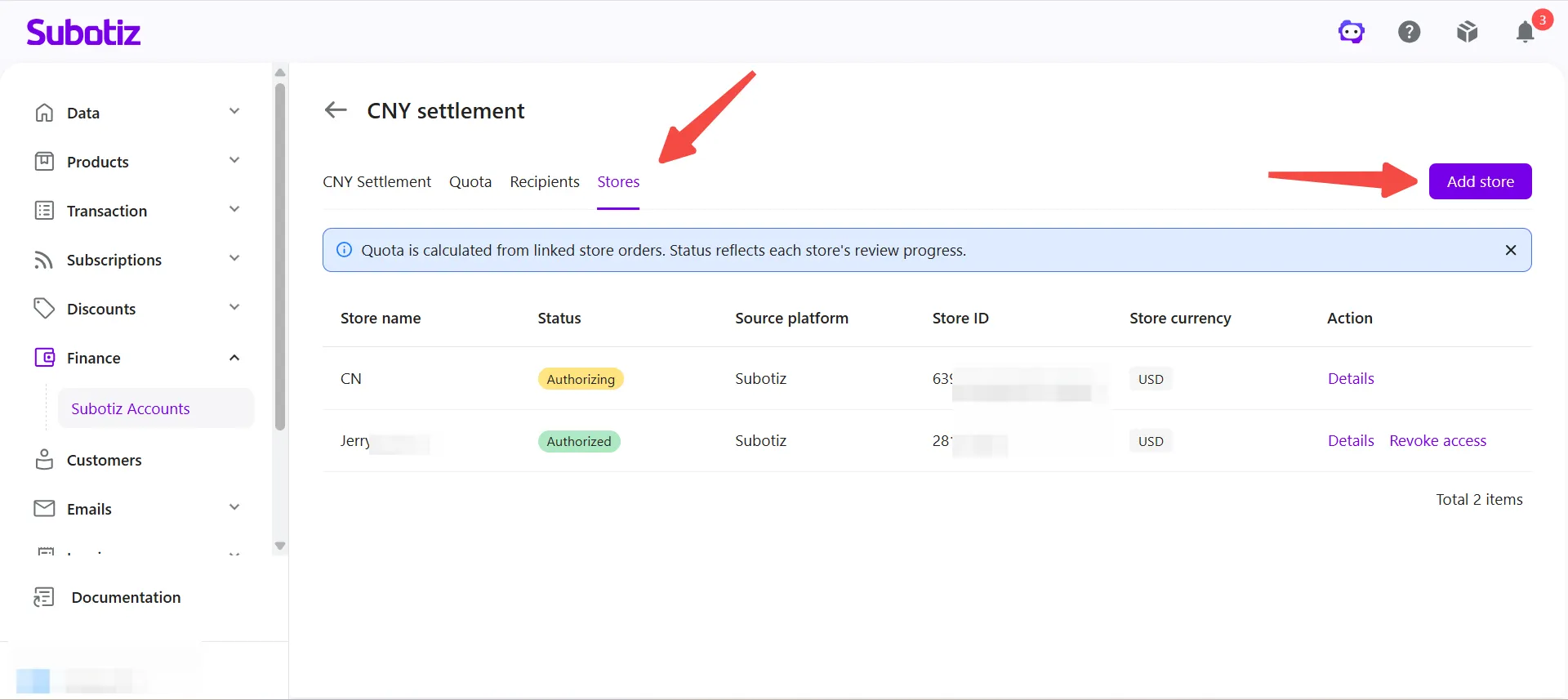Open the Documentation link

point(126,597)
